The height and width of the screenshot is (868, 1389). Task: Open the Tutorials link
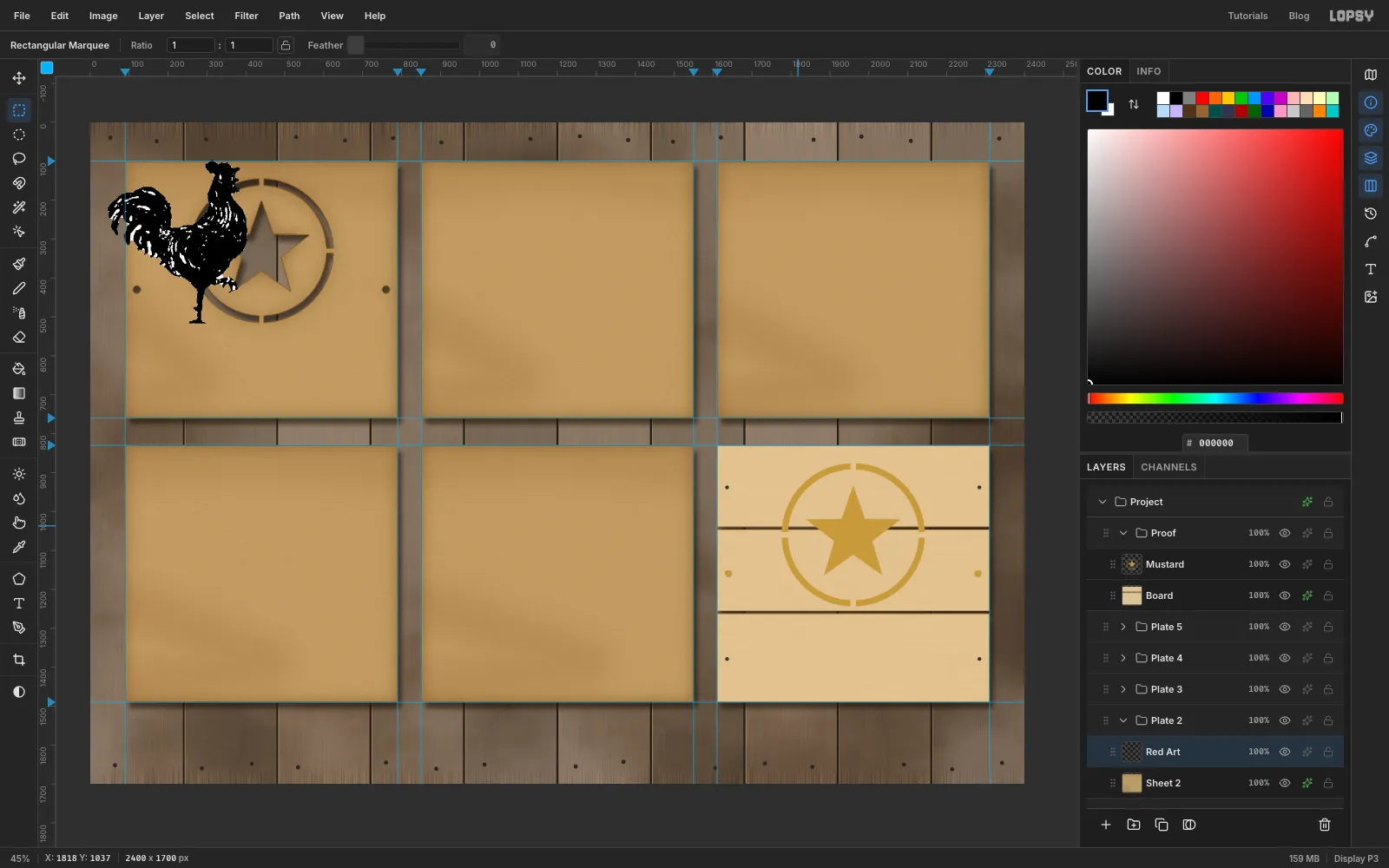pyautogui.click(x=1247, y=16)
